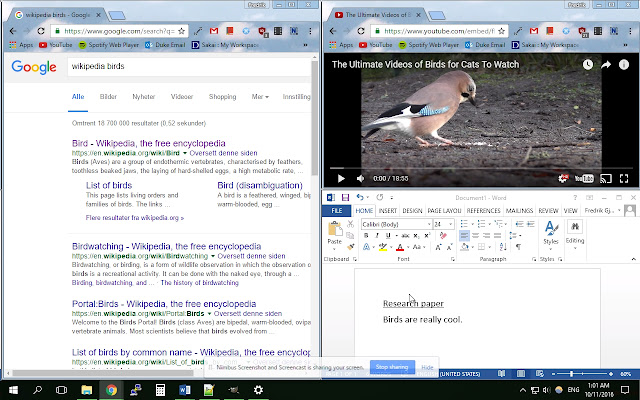
Task: Play the YouTube bird video
Action: pyautogui.click(x=340, y=178)
